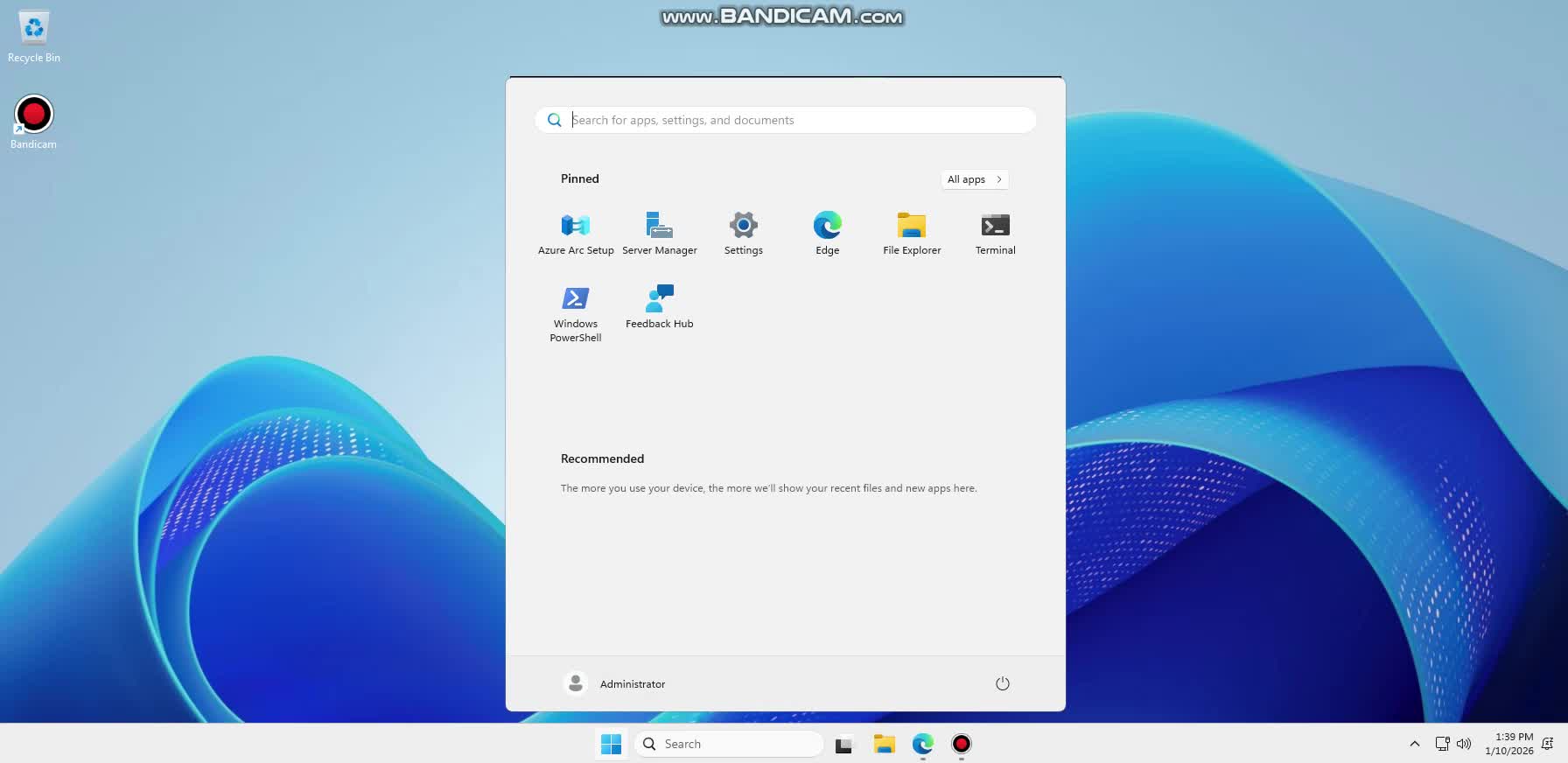Open the Administrator user account menu
The width and height of the screenshot is (1568, 763).
(x=614, y=683)
